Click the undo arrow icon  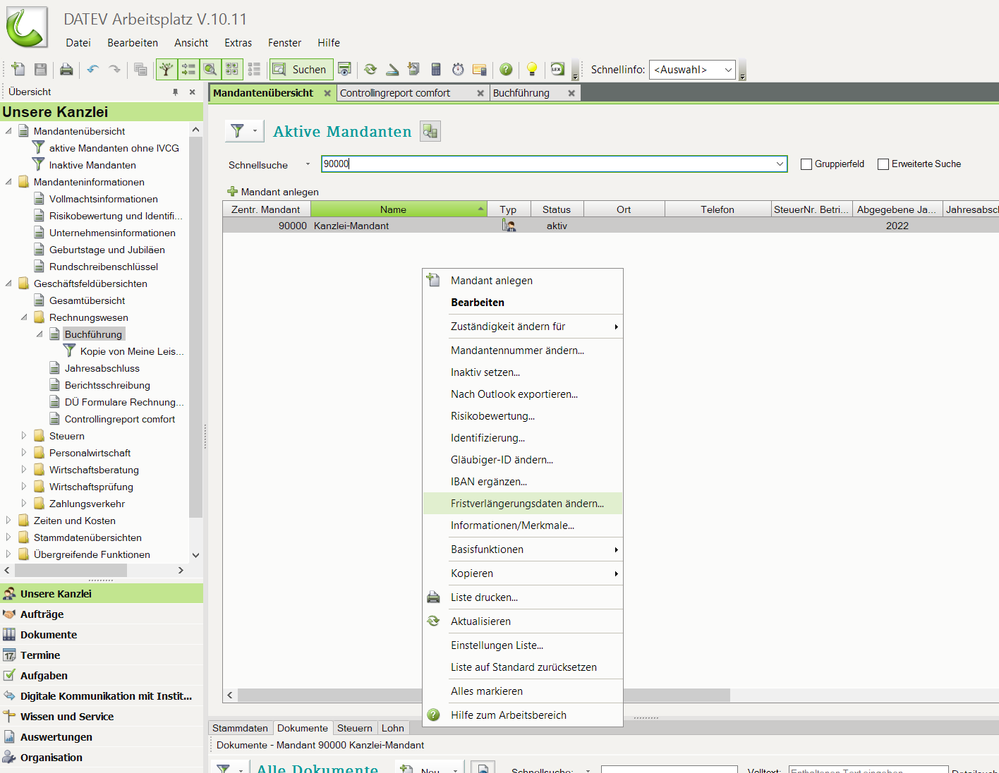click(x=93, y=69)
